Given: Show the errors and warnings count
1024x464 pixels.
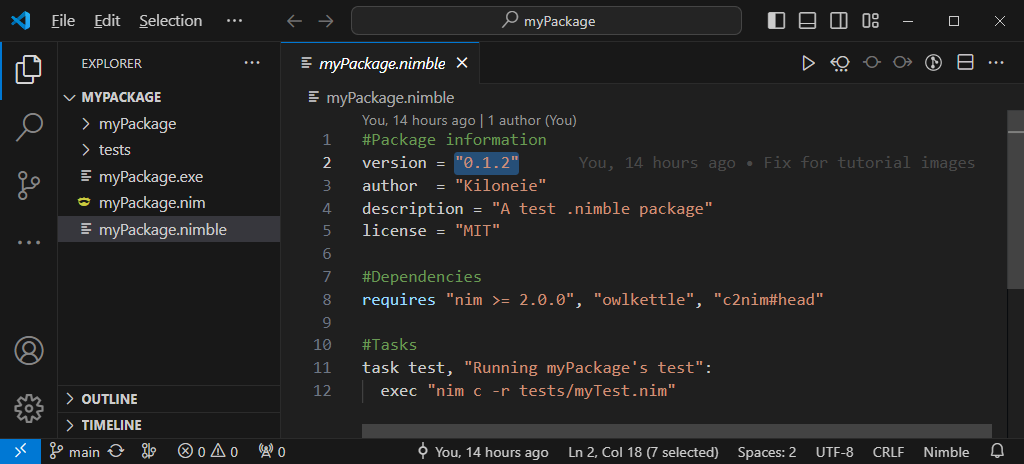Looking at the screenshot, I should pos(208,452).
